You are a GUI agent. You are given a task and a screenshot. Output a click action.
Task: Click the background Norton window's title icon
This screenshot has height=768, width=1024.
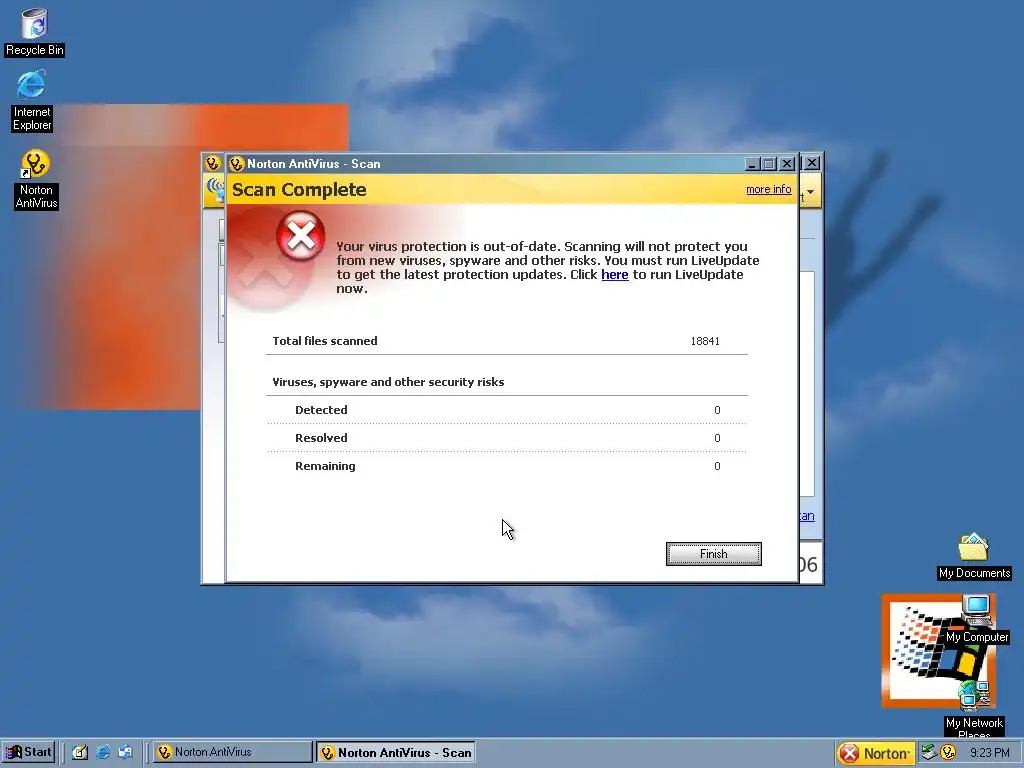click(x=212, y=163)
